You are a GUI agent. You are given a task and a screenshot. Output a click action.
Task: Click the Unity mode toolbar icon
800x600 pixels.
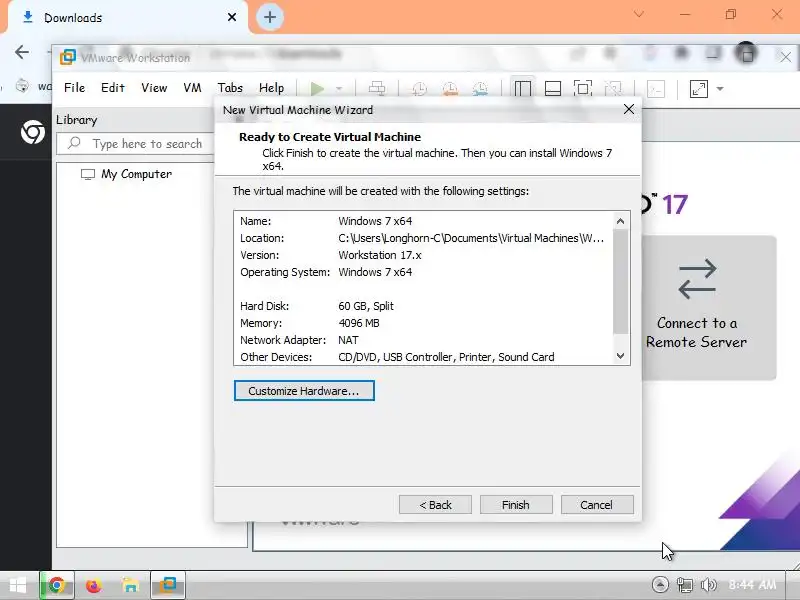[x=613, y=89]
